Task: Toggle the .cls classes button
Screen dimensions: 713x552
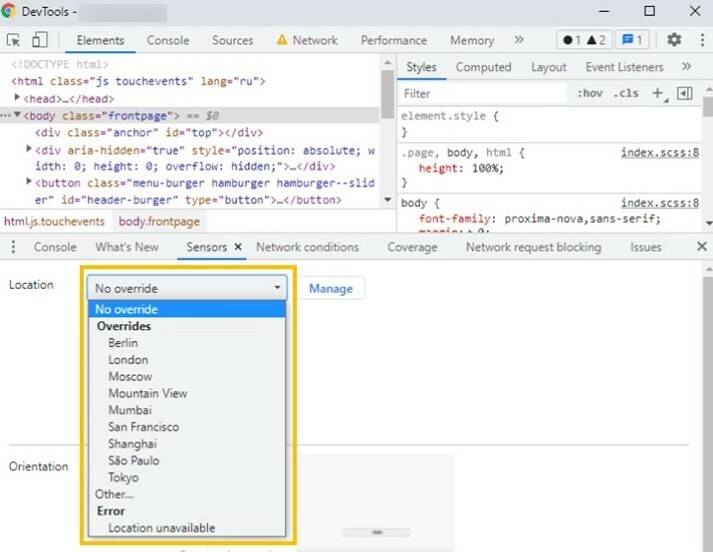Action: tap(626, 94)
